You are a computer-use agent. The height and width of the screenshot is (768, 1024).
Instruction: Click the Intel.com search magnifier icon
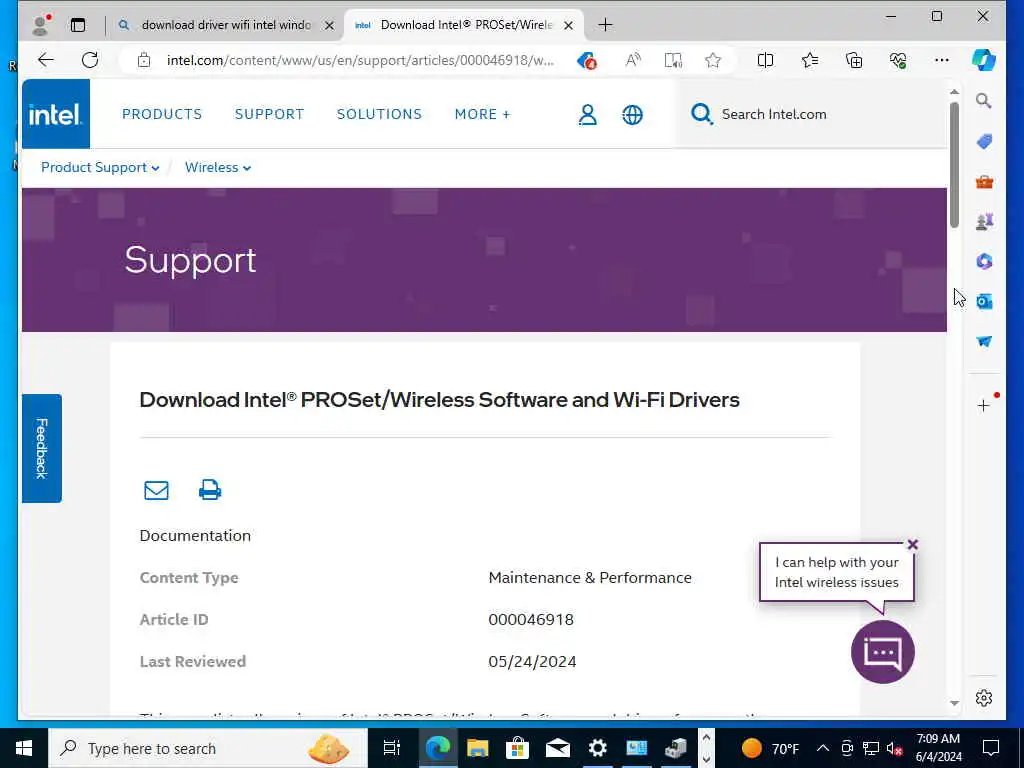tap(701, 114)
